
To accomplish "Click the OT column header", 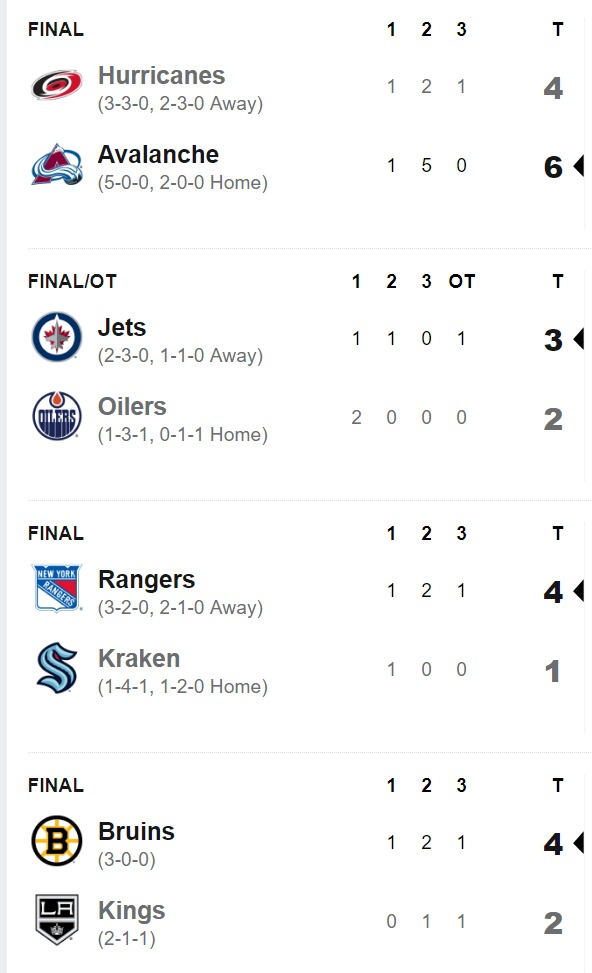I will 462,281.
